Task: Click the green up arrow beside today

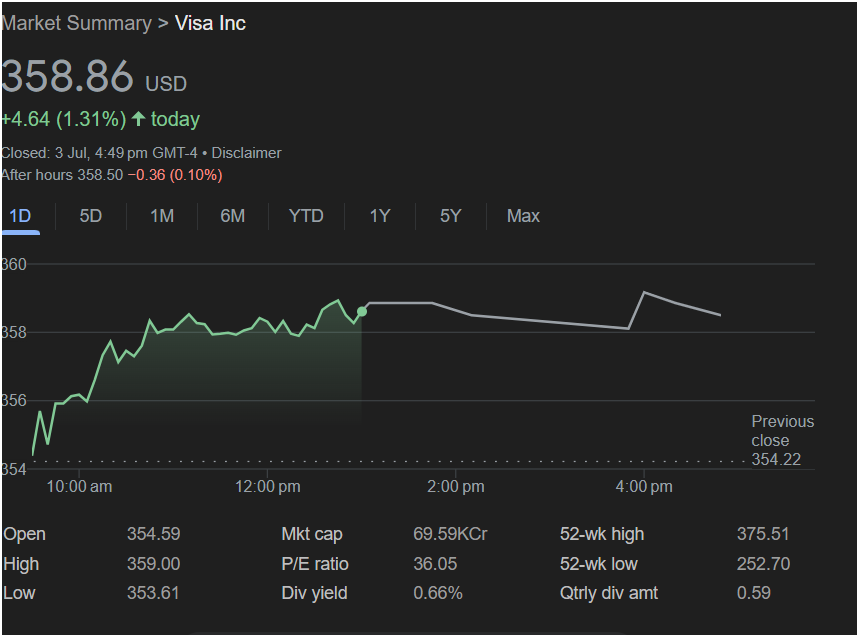Action: pos(139,118)
